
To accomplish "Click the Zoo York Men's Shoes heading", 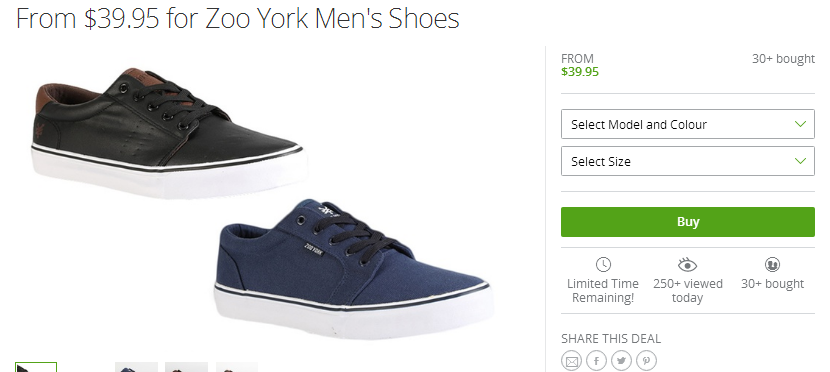I will (x=238, y=18).
